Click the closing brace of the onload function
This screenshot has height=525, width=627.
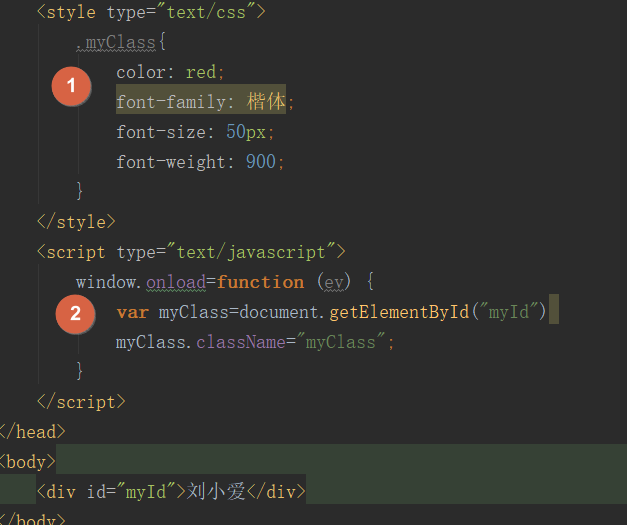80,371
